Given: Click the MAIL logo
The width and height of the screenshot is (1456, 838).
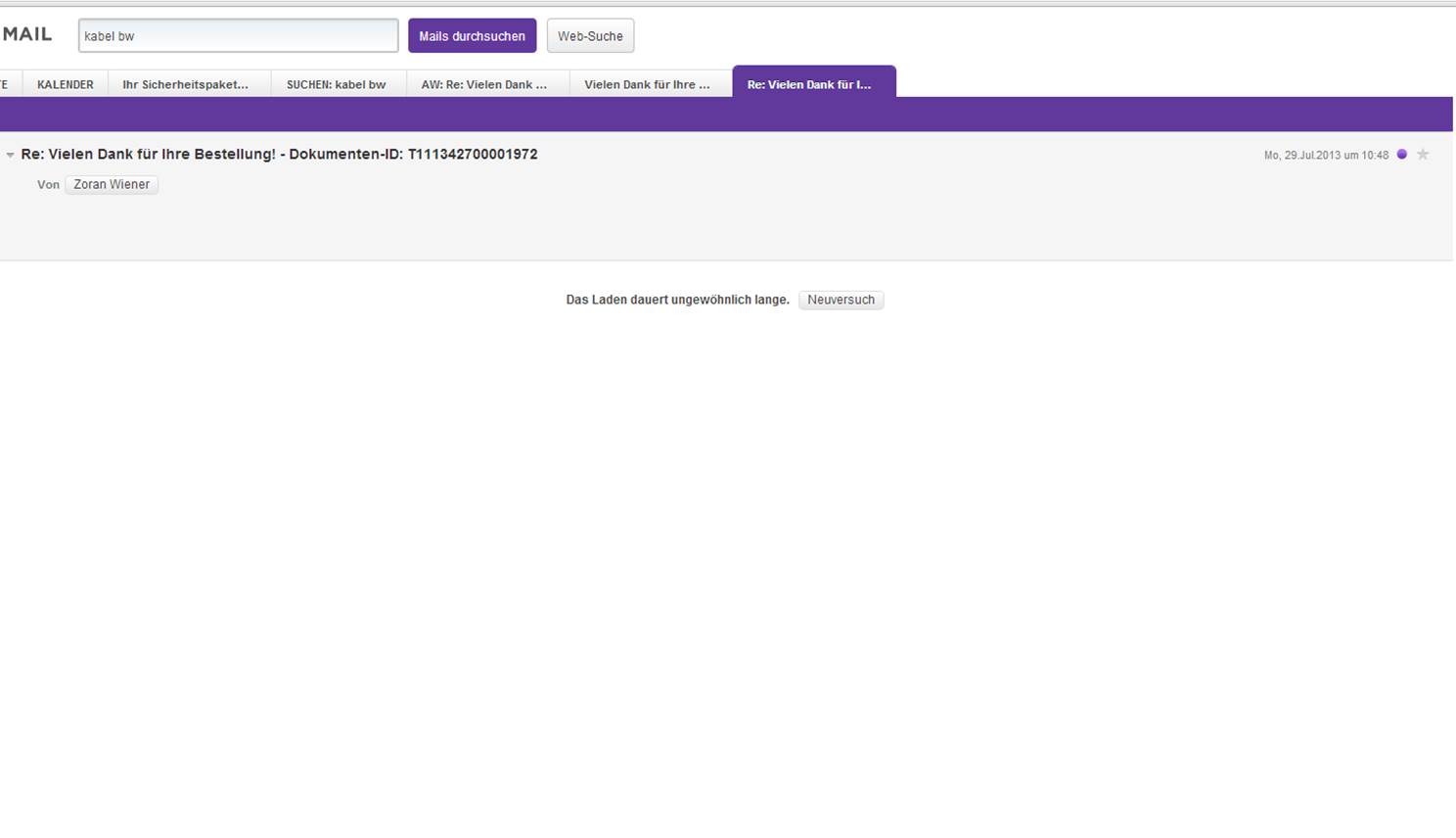Looking at the screenshot, I should pyautogui.click(x=26, y=34).
